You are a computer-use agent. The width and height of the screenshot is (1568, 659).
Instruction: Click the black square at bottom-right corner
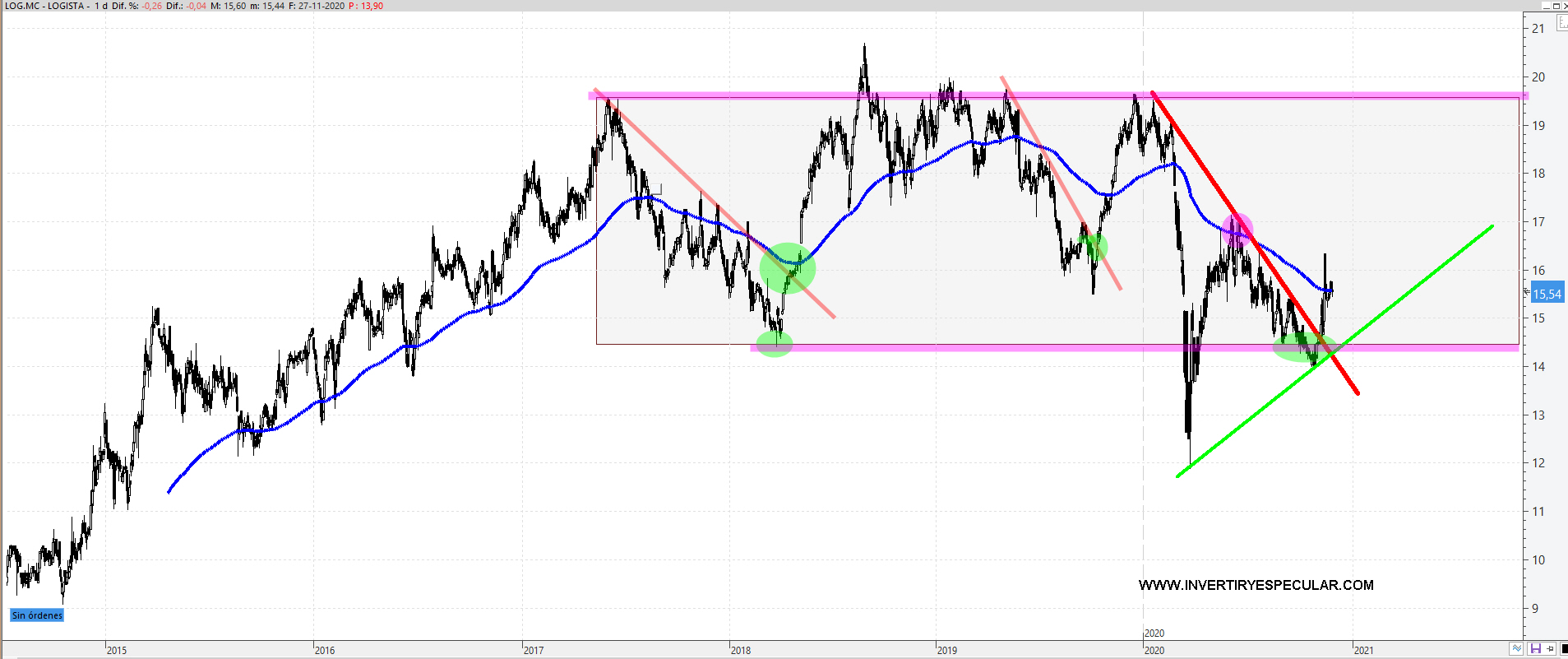[1564, 649]
